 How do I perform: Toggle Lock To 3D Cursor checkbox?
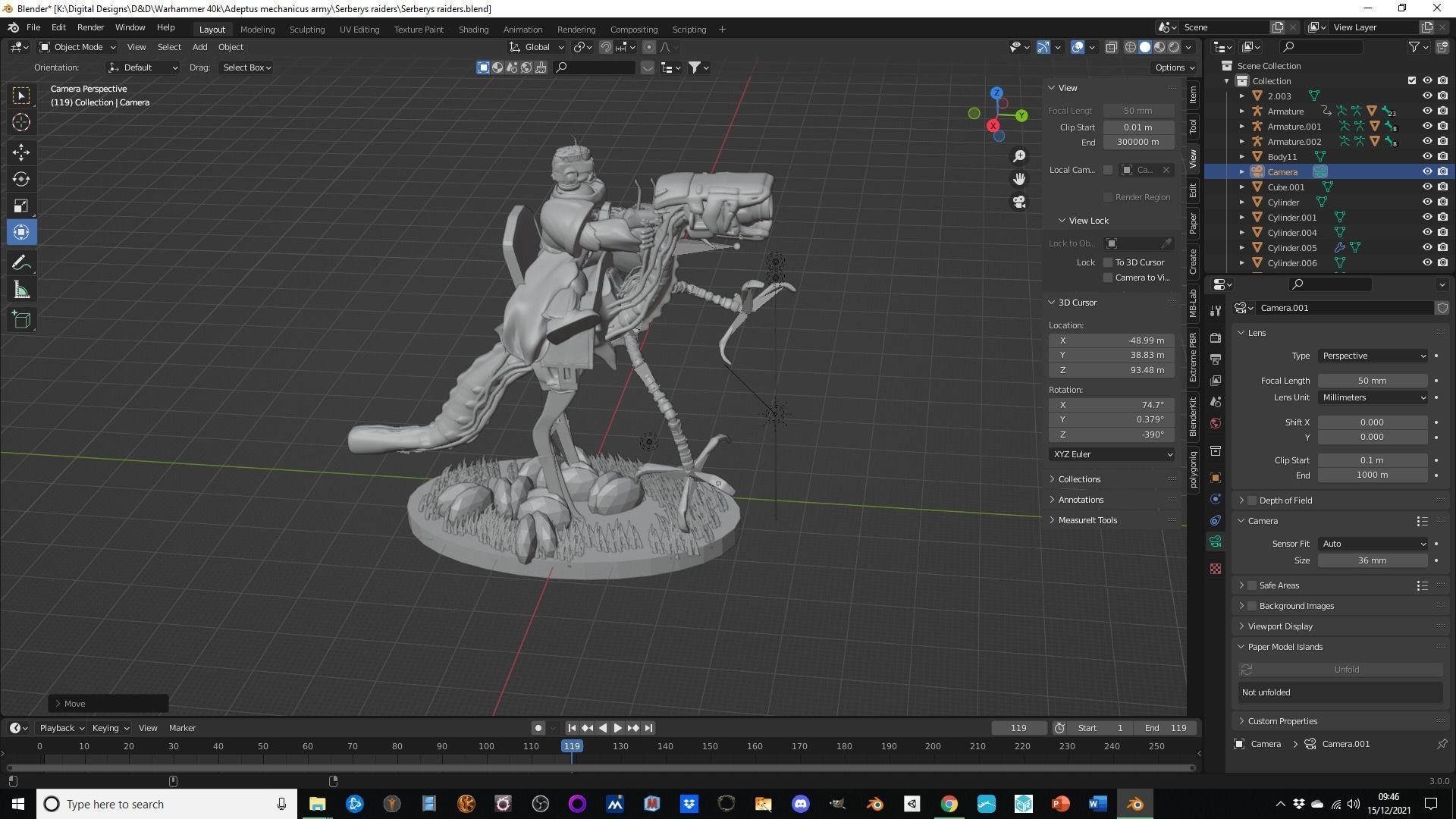coord(1108,262)
